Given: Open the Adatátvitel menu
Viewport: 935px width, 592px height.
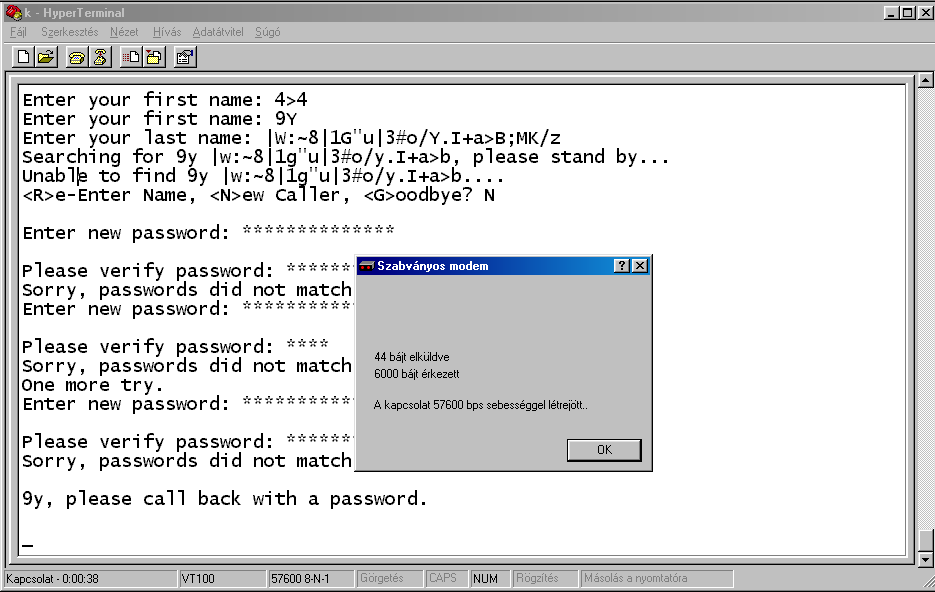Looking at the screenshot, I should (x=218, y=32).
